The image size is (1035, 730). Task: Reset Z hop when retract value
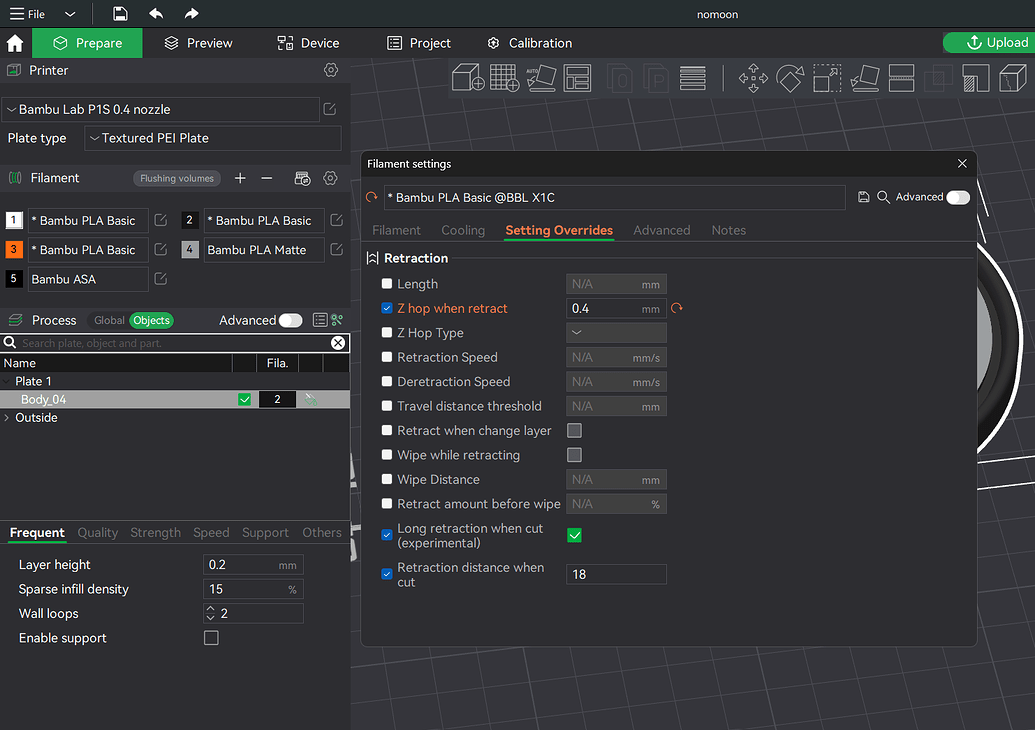click(x=677, y=308)
